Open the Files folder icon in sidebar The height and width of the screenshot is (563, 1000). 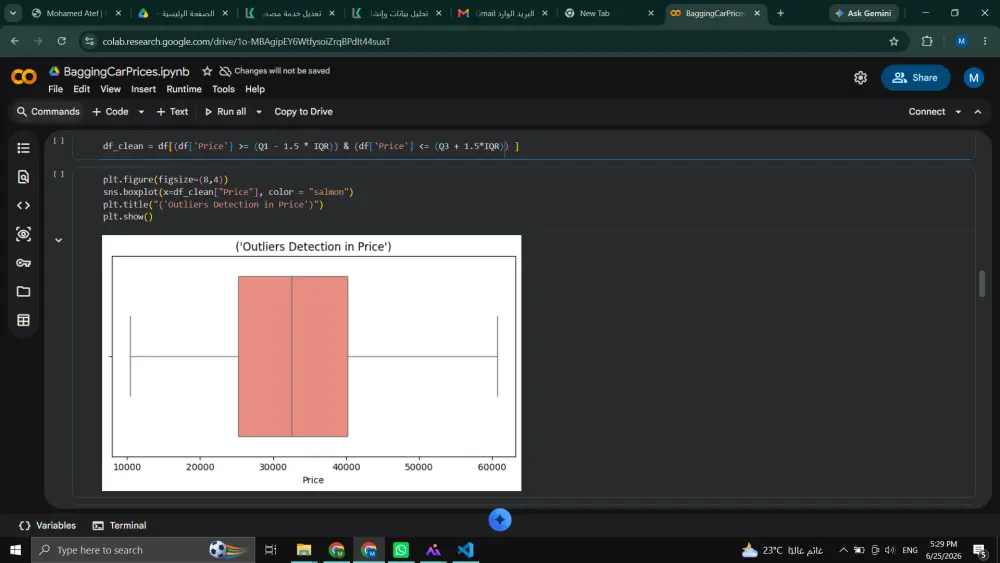24,291
